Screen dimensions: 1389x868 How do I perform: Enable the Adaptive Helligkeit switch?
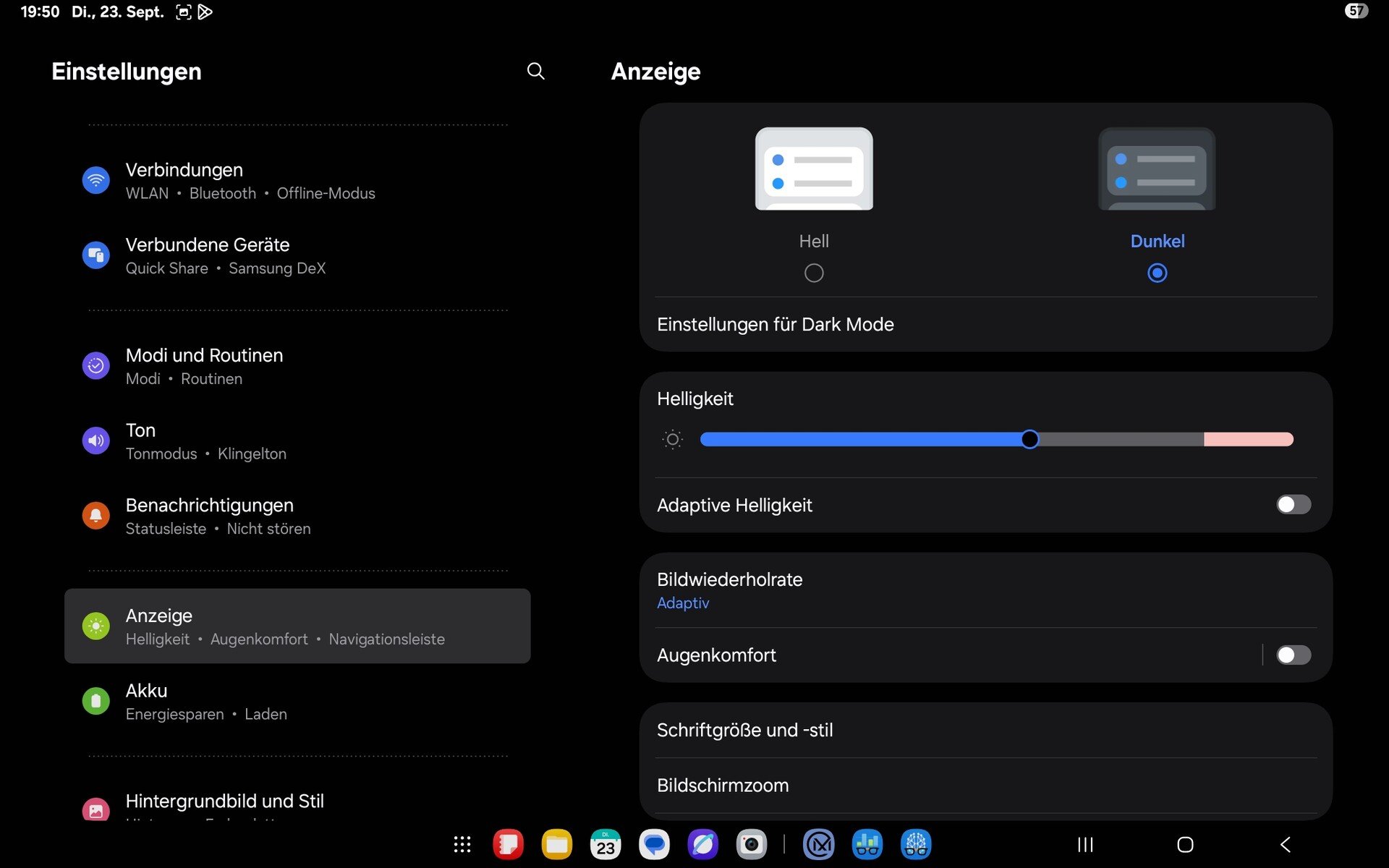click(x=1293, y=504)
